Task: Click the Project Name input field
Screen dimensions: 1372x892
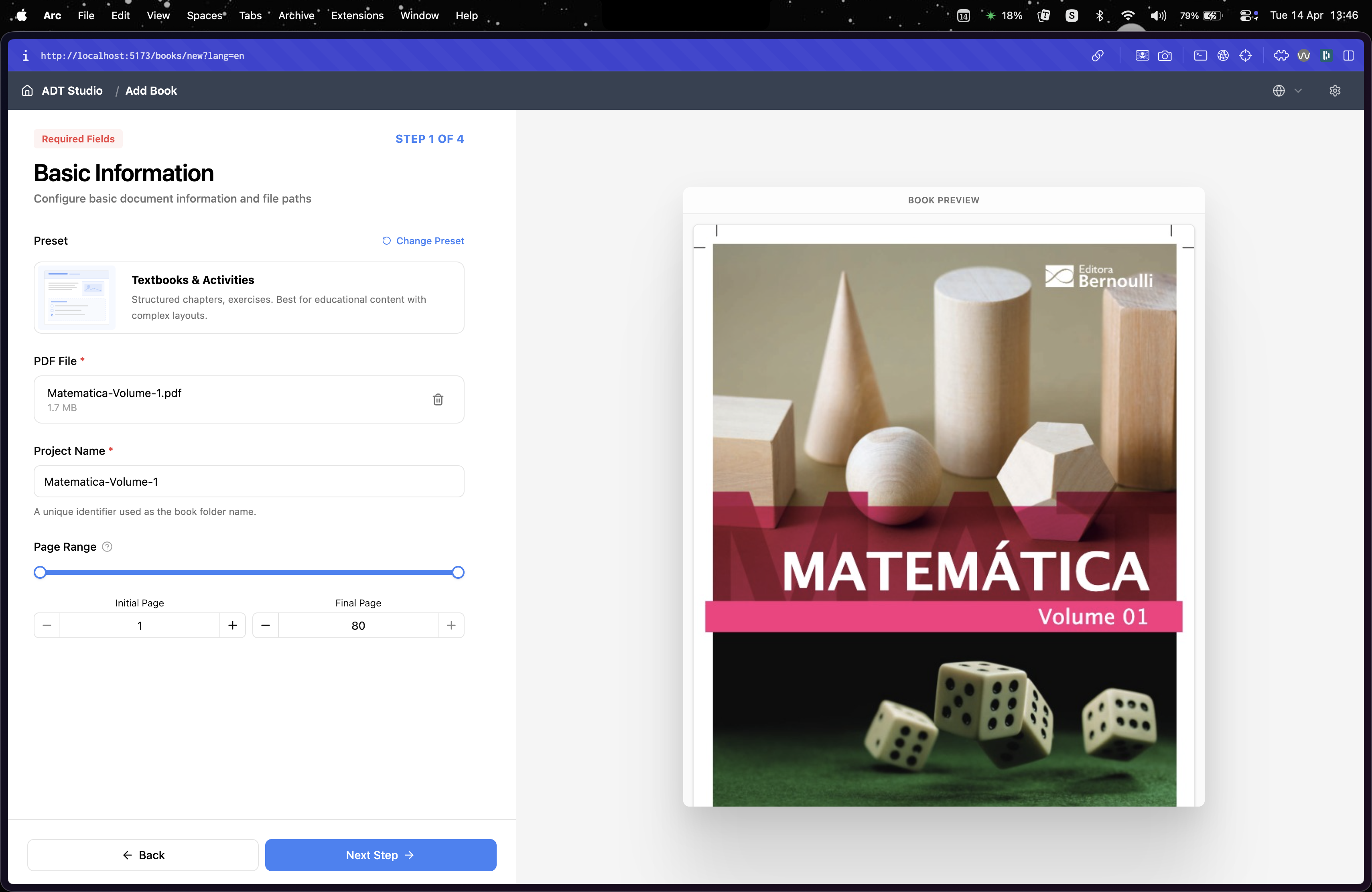Action: [x=249, y=482]
